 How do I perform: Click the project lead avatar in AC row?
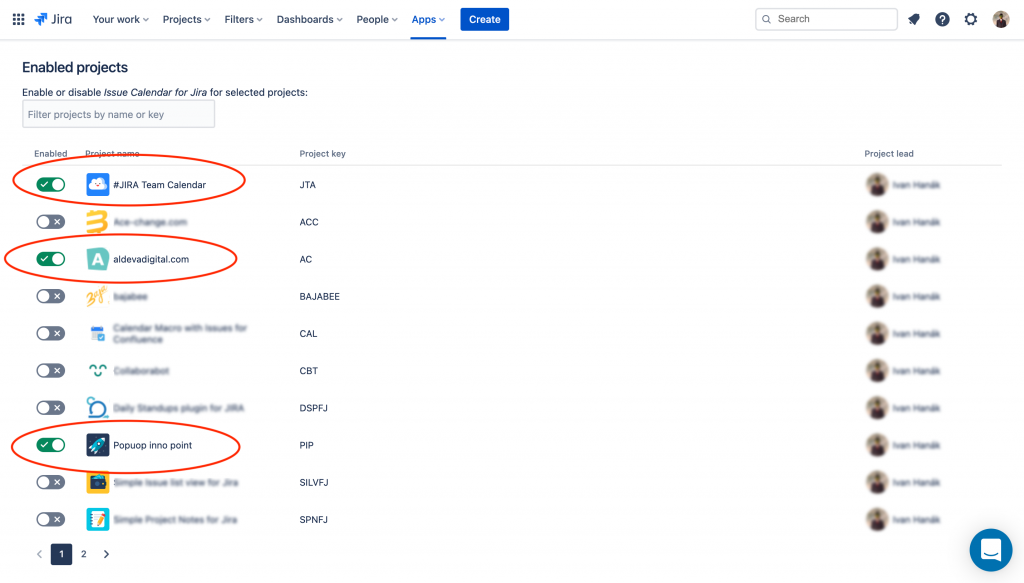click(x=876, y=259)
